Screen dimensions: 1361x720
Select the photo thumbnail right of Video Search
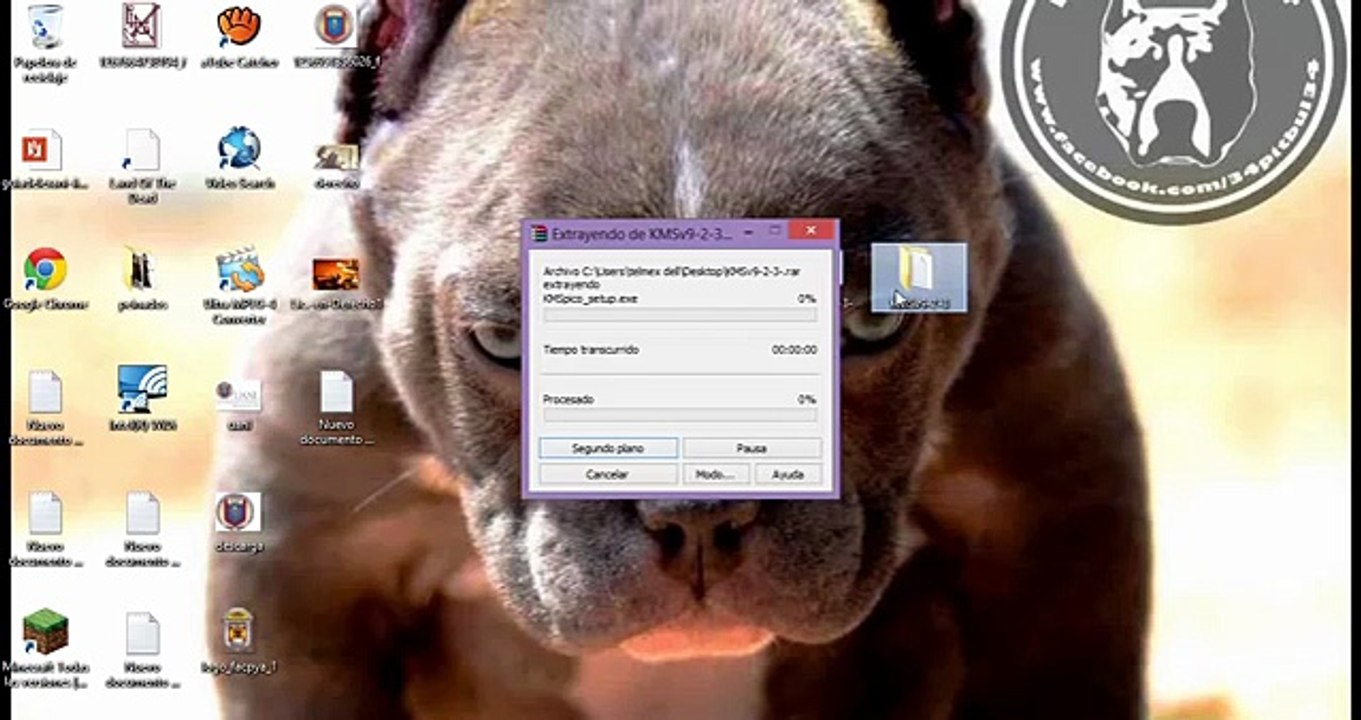click(336, 157)
